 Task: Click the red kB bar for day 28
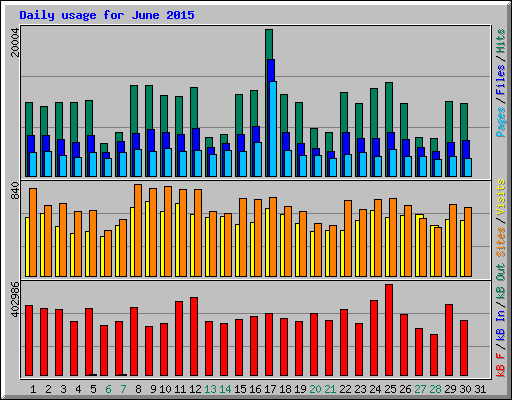[434, 355]
